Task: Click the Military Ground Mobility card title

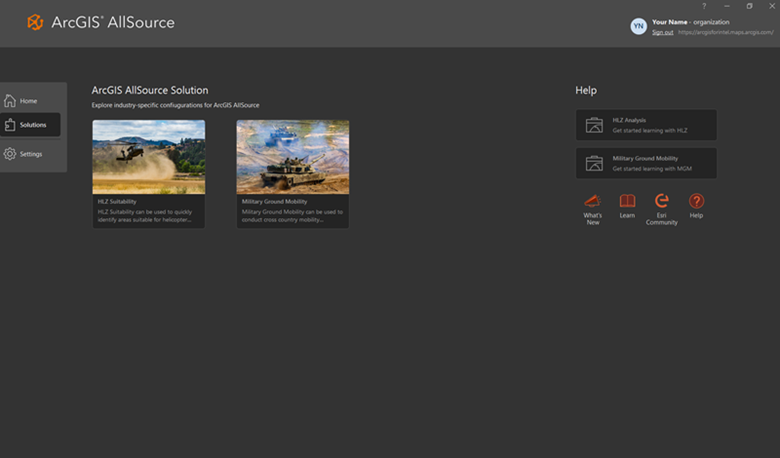Action: pyautogui.click(x=275, y=201)
